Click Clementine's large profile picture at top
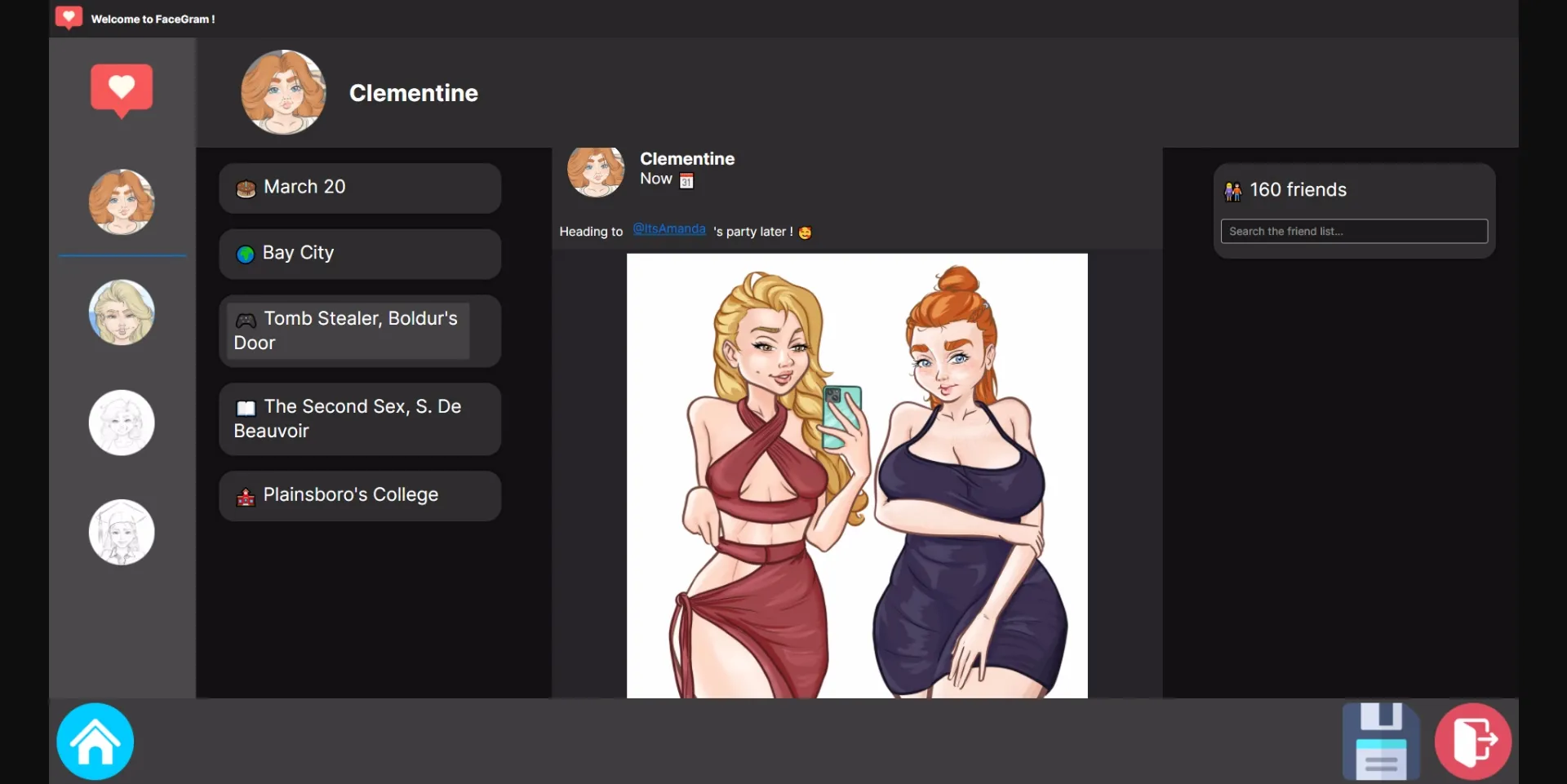 [283, 92]
